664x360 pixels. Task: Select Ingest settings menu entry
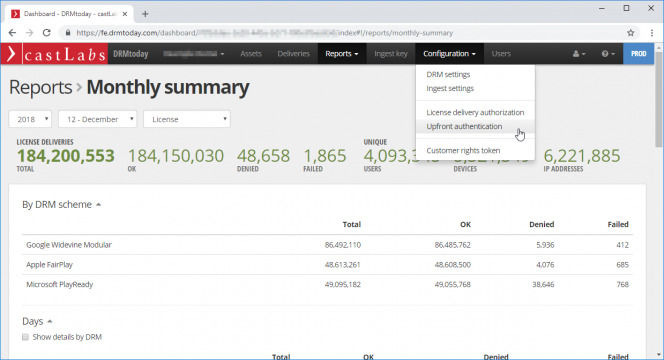click(450, 89)
